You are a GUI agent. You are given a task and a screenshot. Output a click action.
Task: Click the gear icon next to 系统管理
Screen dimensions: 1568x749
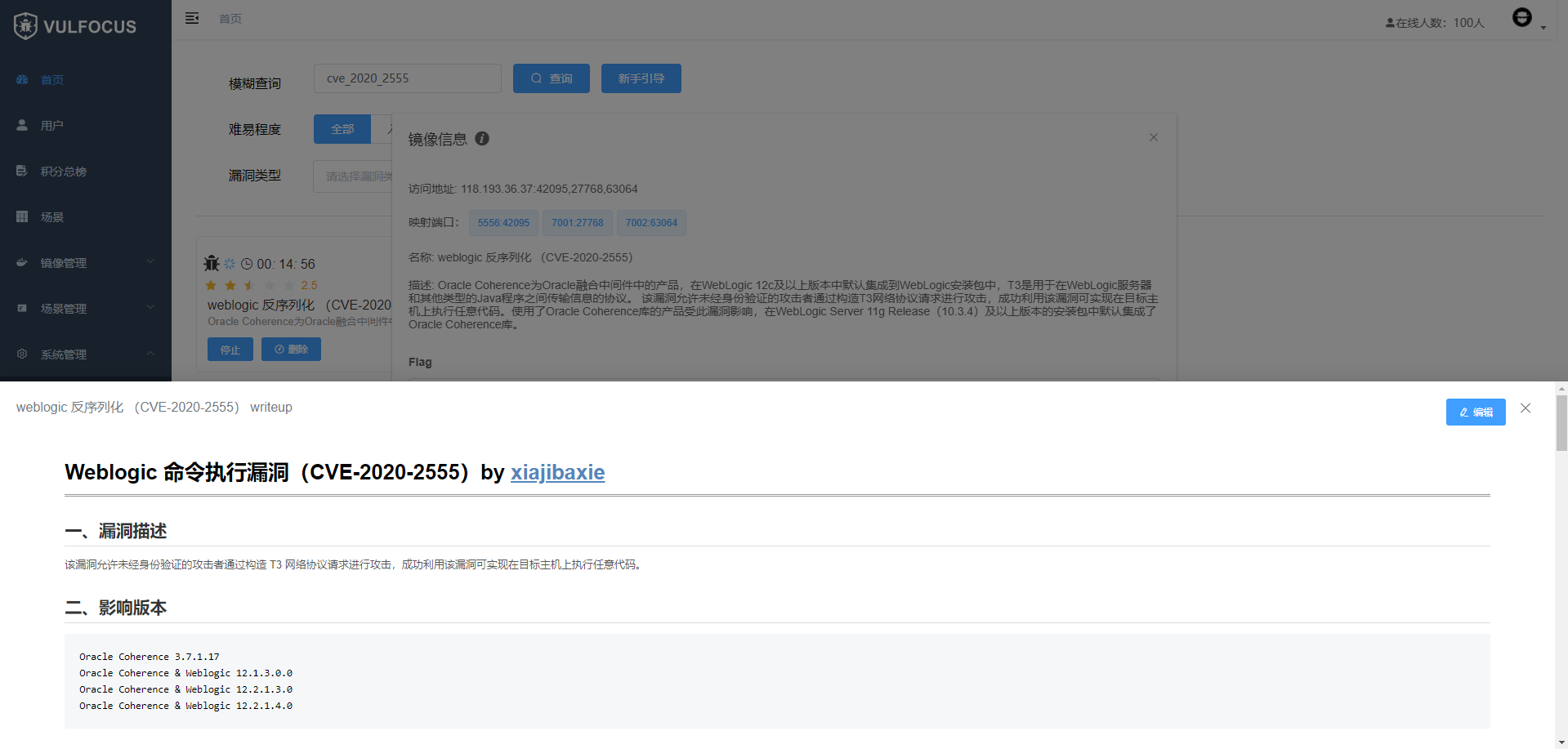click(22, 354)
